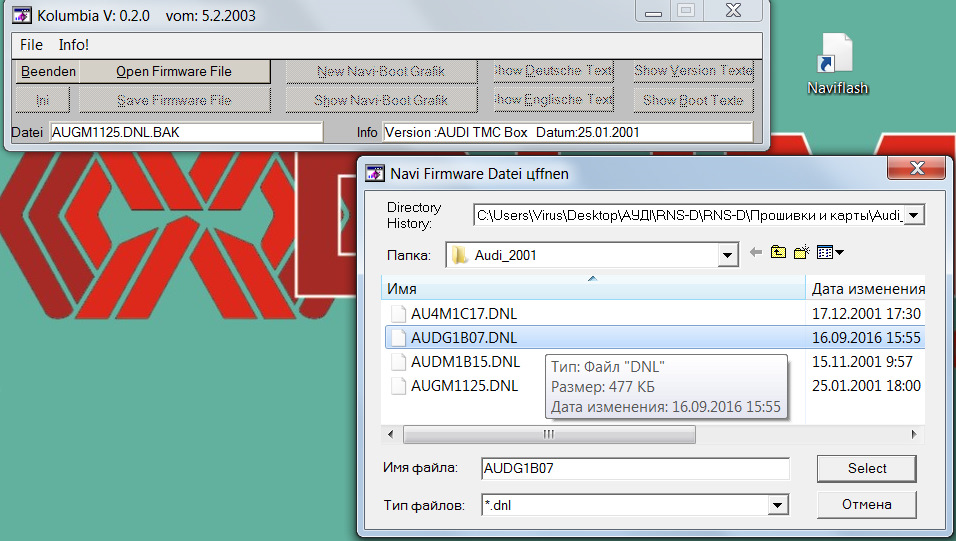The image size is (956, 541).
Task: Click the horizontal scrollbar thumb in file list
Action: [x=549, y=434]
